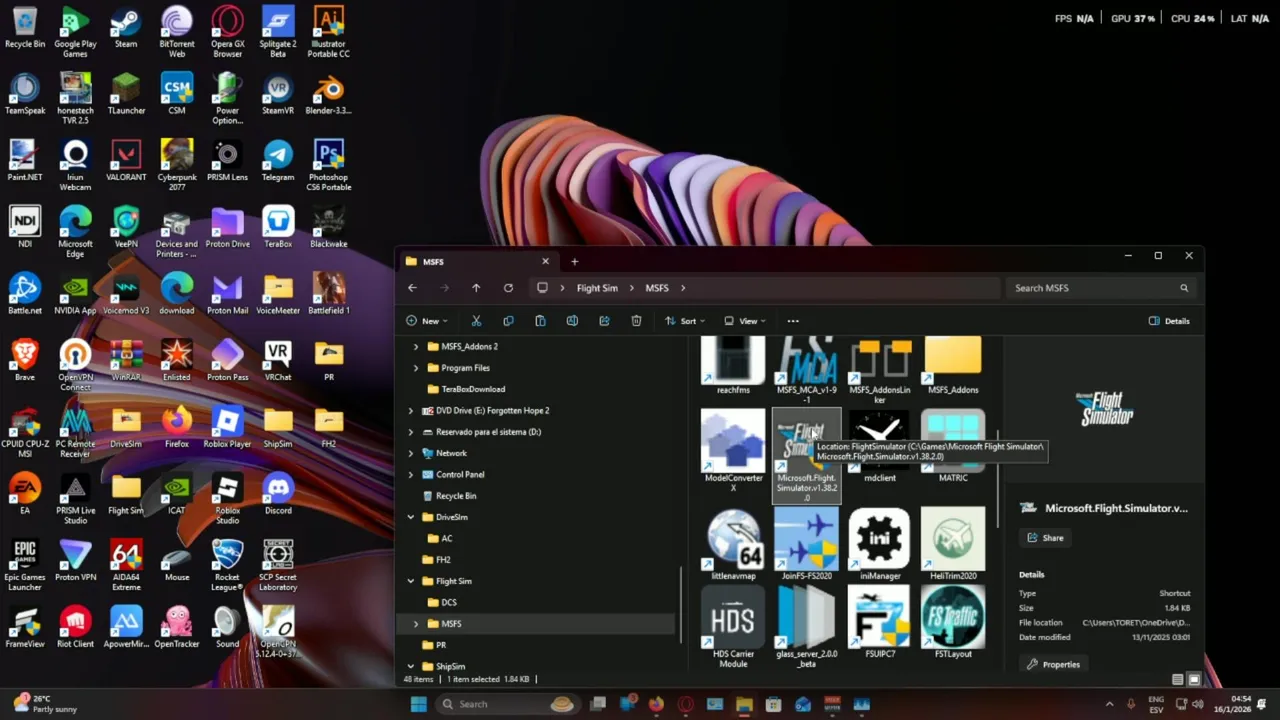Image resolution: width=1280 pixels, height=720 pixels.
Task: Toggle the Details pane button
Action: pos(1169,321)
